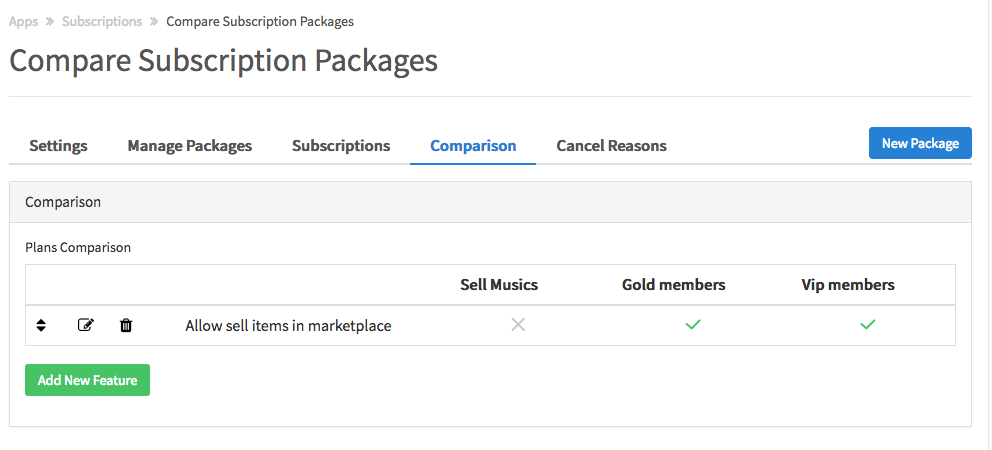Click the edit pencil icon for the feature
This screenshot has width=992, height=450.
[x=85, y=325]
